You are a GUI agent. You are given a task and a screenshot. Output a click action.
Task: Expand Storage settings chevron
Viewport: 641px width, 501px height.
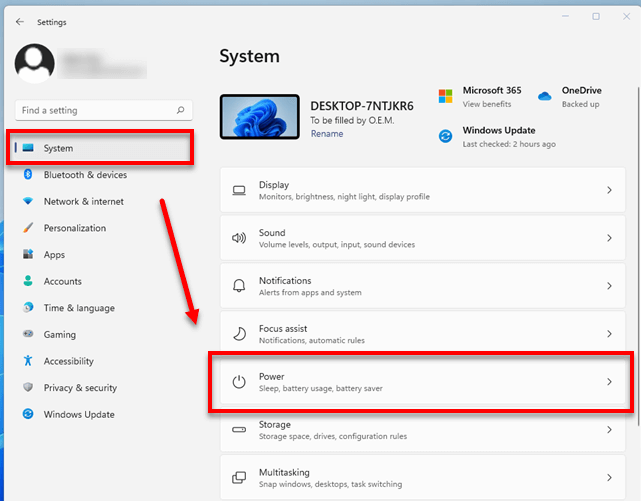[x=609, y=429]
